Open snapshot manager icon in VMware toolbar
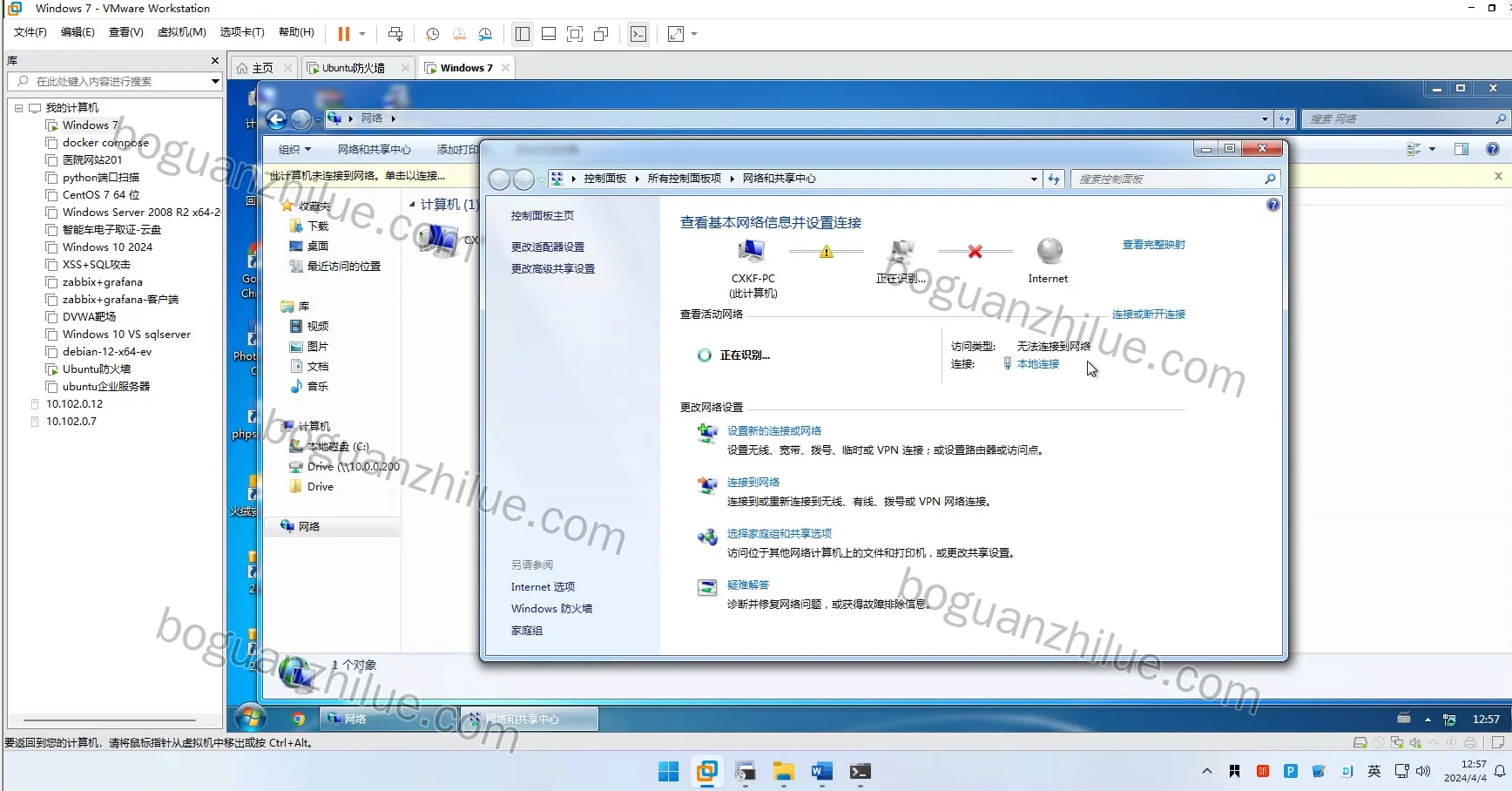 (x=485, y=34)
